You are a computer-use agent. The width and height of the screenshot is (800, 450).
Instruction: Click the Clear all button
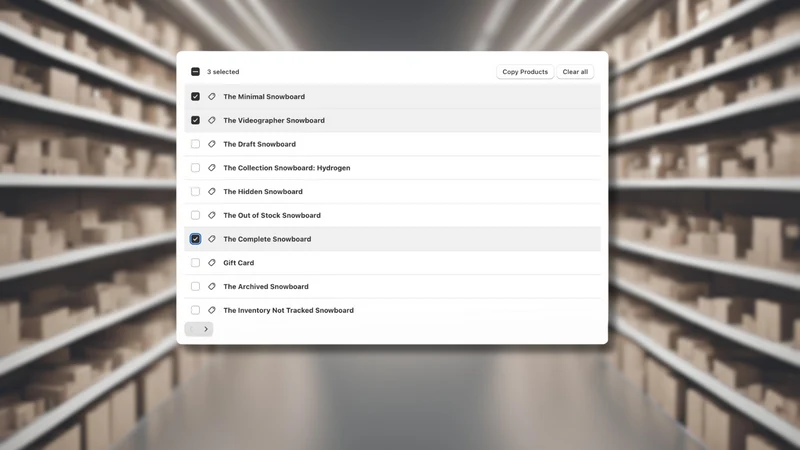click(575, 72)
